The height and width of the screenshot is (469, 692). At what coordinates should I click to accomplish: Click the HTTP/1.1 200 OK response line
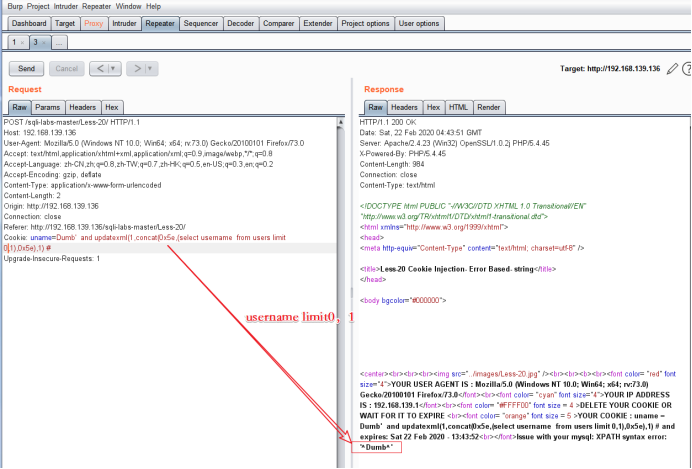(388, 122)
